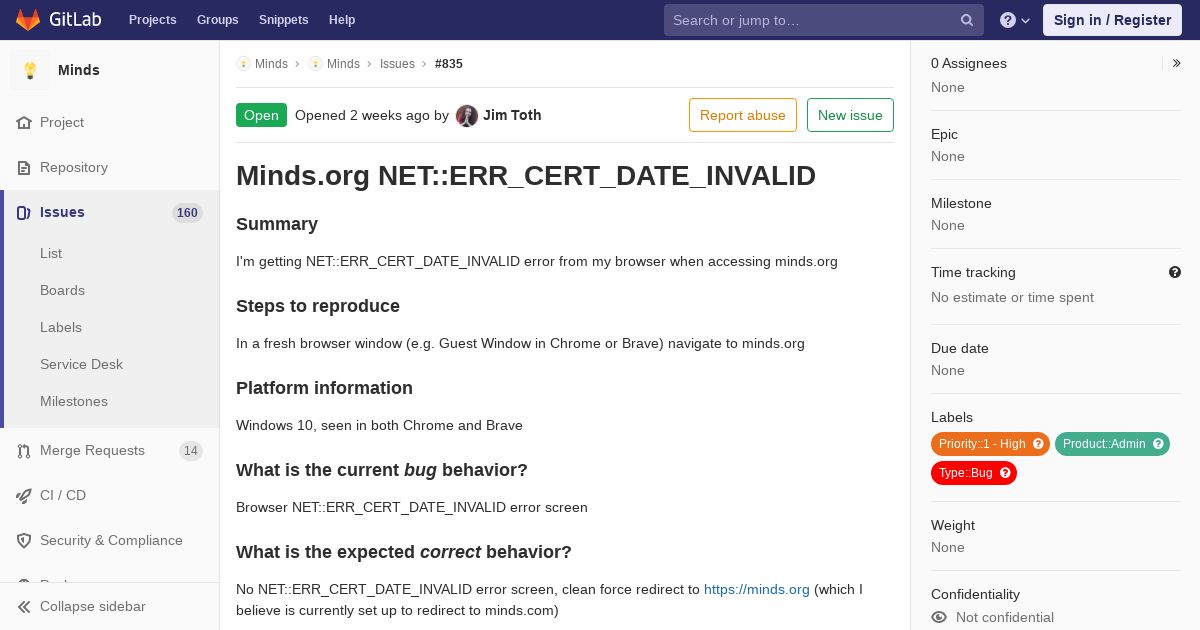Click the Issues breadcrumb link
The image size is (1200, 630).
(x=397, y=64)
